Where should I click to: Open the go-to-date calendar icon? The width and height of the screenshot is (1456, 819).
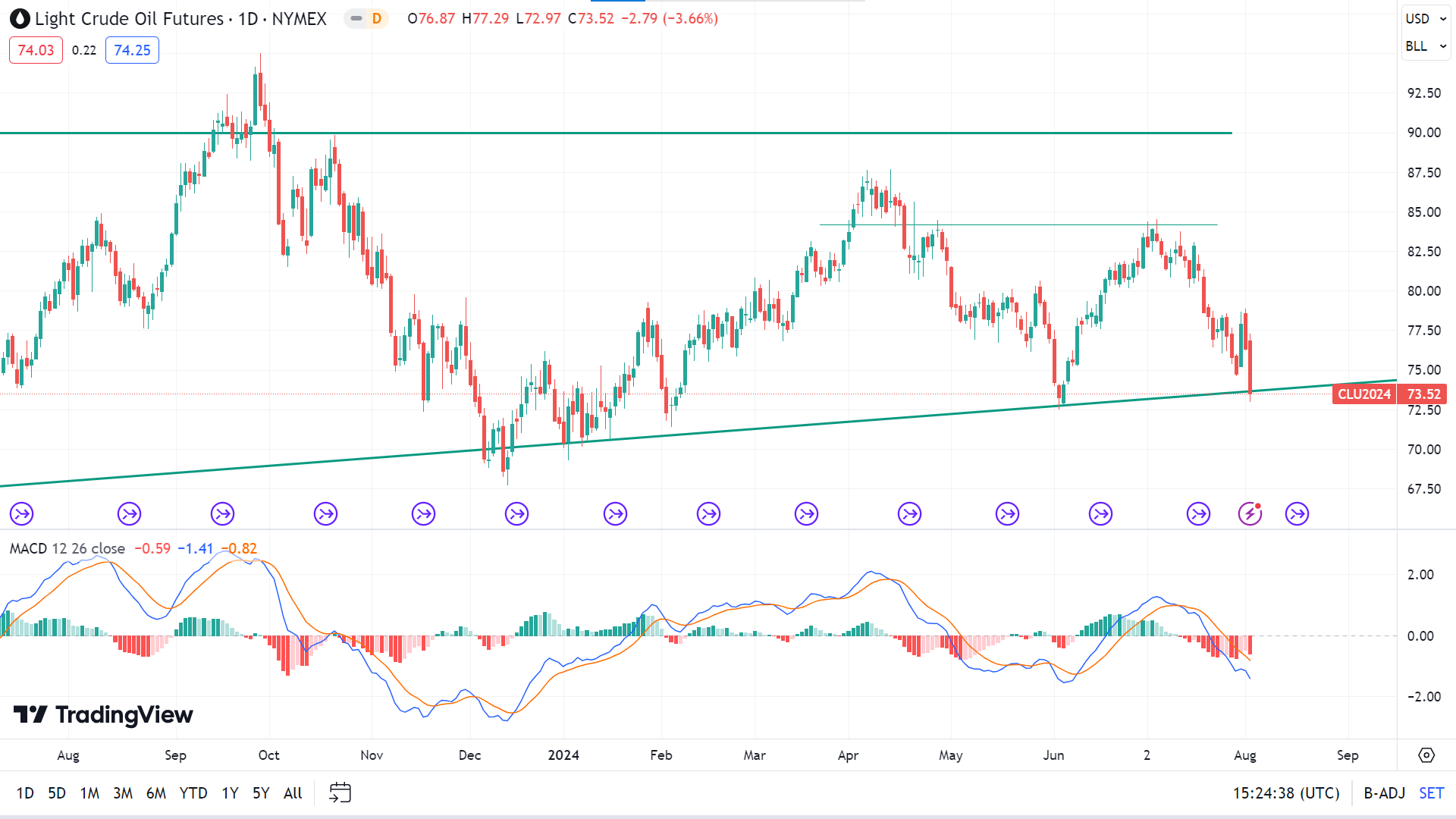(x=340, y=792)
